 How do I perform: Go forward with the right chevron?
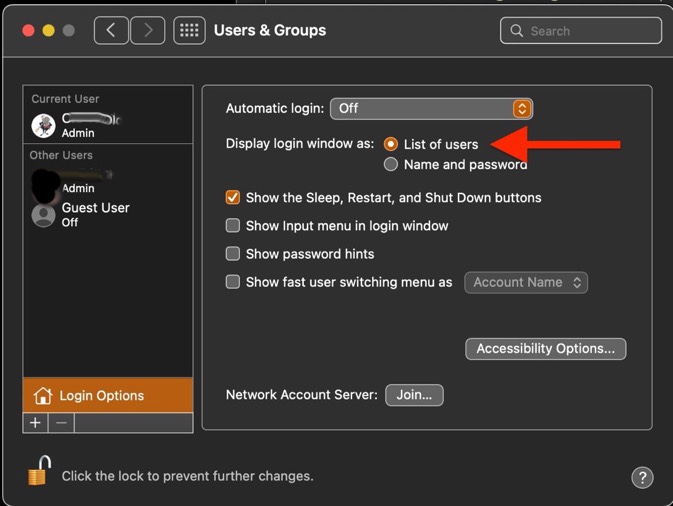(147, 30)
